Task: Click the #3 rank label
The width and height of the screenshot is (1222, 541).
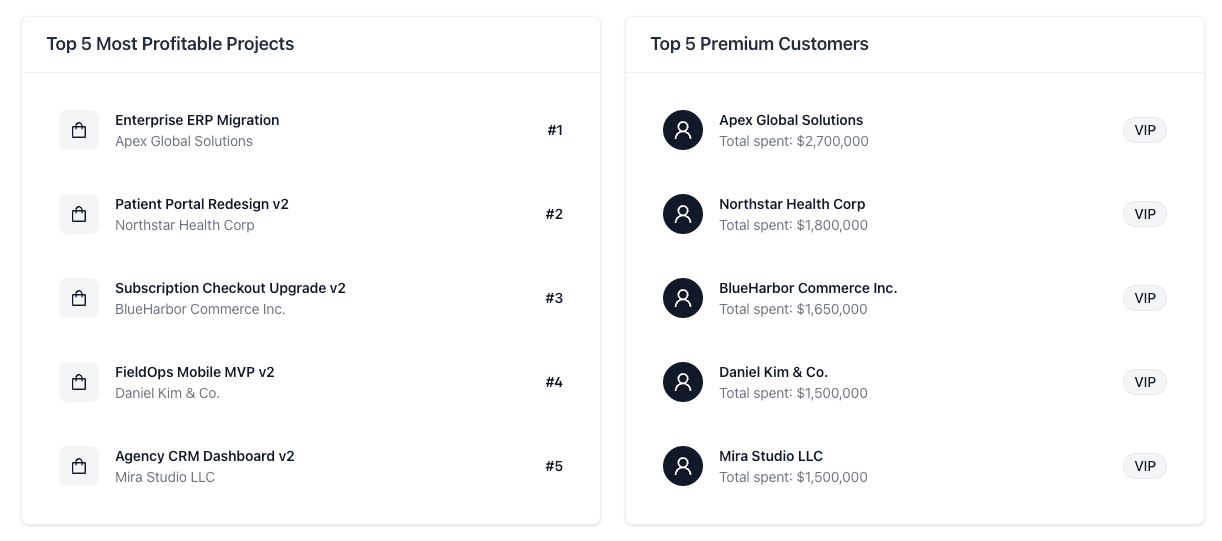Action: pos(554,298)
